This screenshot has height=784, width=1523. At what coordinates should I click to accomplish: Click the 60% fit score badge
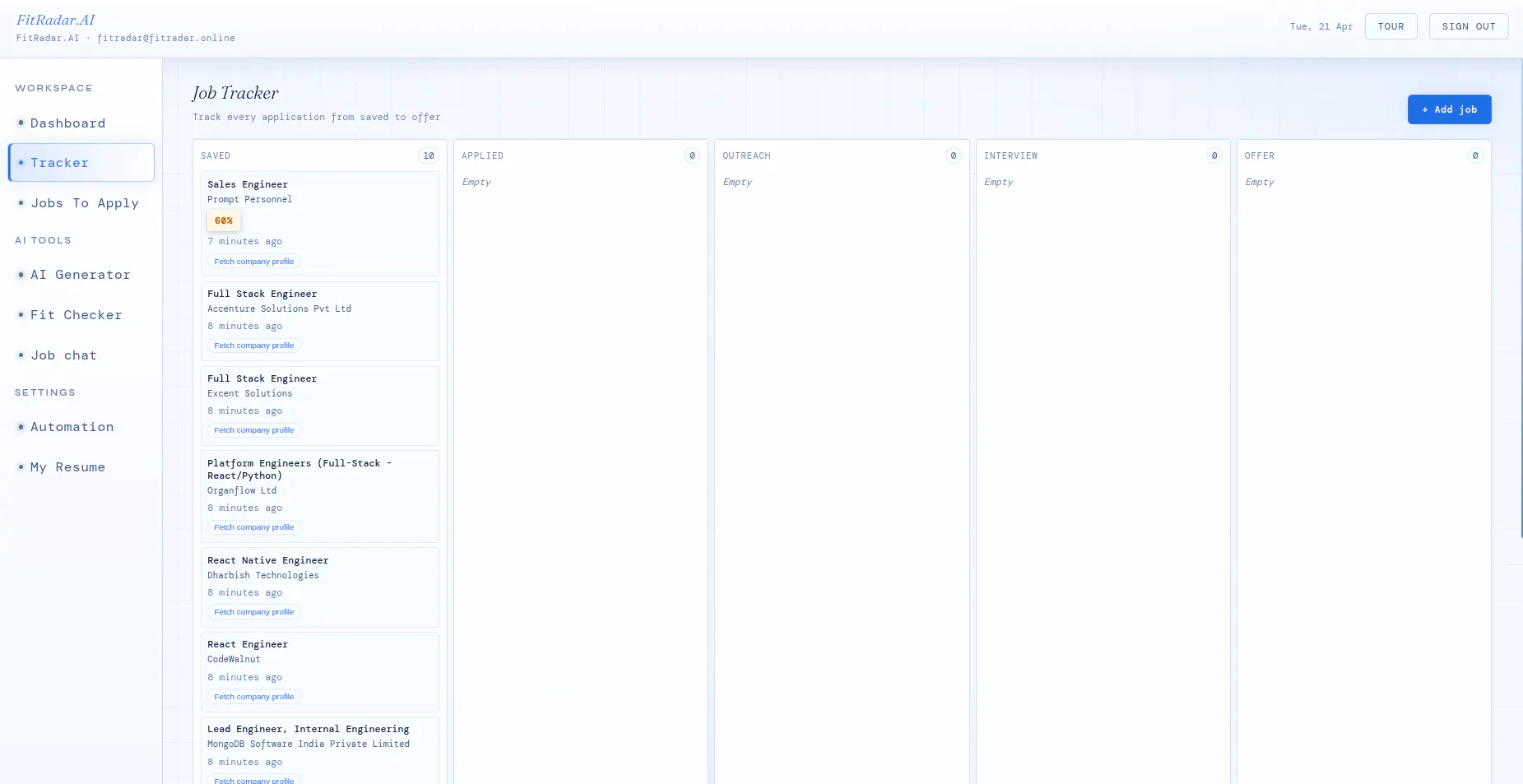point(224,220)
